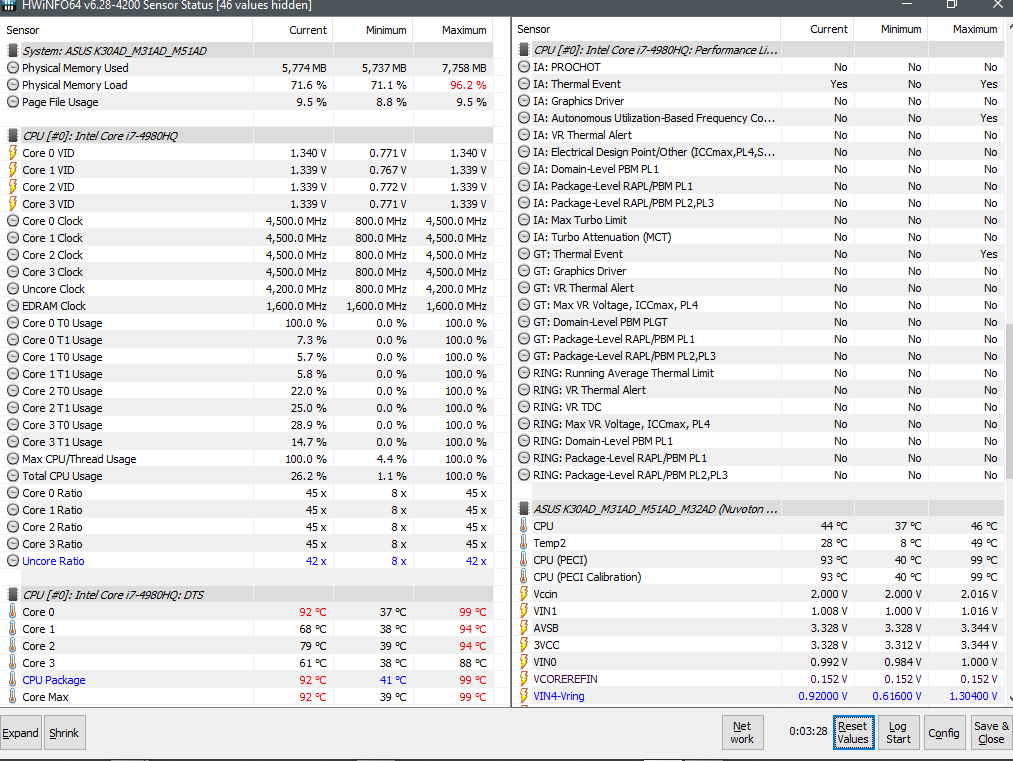
Task: Click the 96.2 % memory load maximum value
Action: point(468,85)
